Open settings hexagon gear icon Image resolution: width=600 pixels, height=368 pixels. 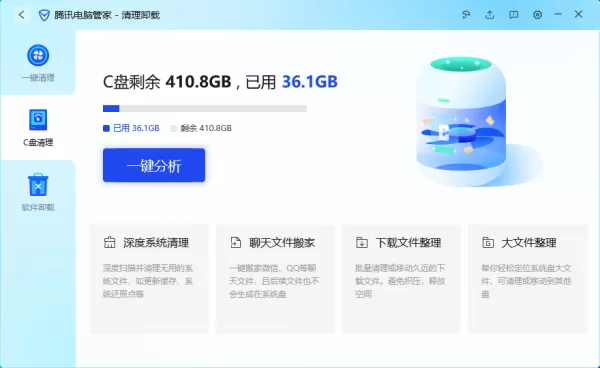pyautogui.click(x=537, y=15)
